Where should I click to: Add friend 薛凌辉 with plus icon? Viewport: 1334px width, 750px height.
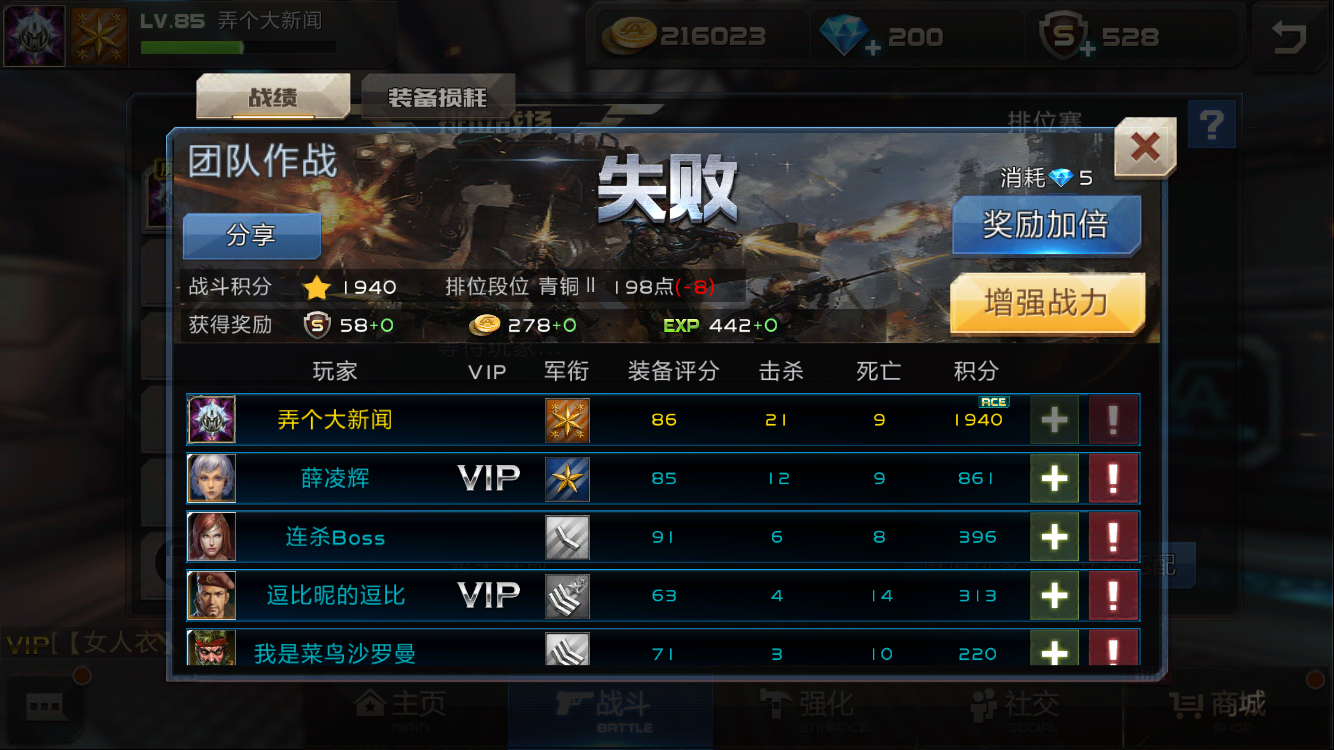pyautogui.click(x=1054, y=478)
